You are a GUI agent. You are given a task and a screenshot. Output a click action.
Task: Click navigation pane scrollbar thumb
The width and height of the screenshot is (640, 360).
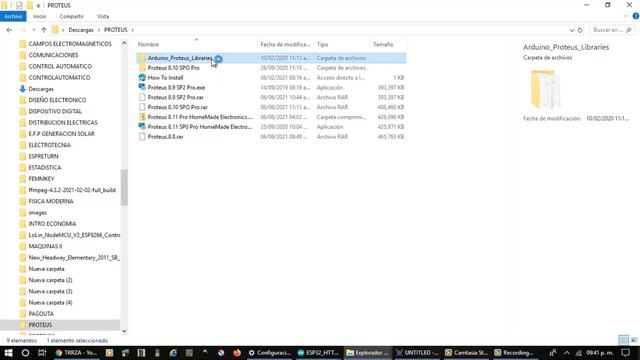pyautogui.click(x=124, y=187)
